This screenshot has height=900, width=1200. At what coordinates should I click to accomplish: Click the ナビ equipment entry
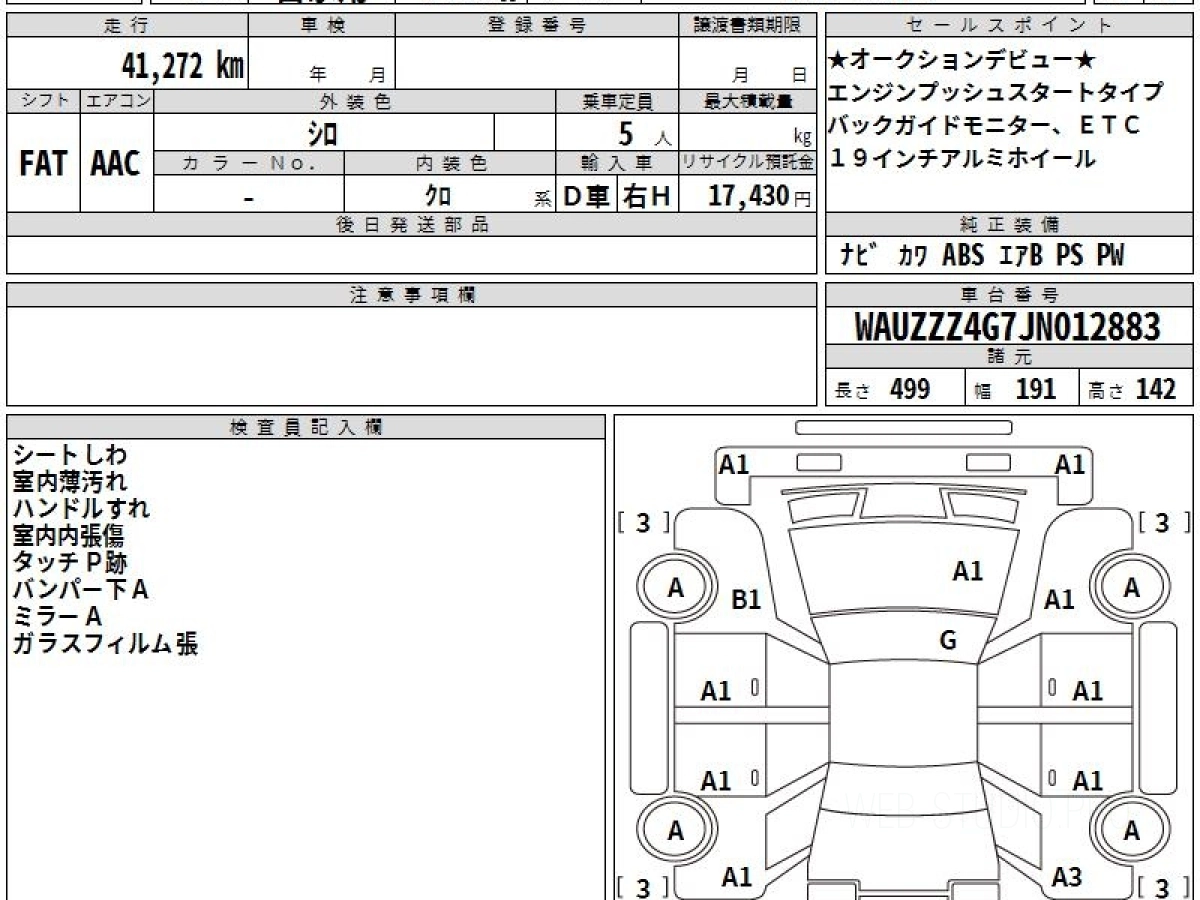860,256
